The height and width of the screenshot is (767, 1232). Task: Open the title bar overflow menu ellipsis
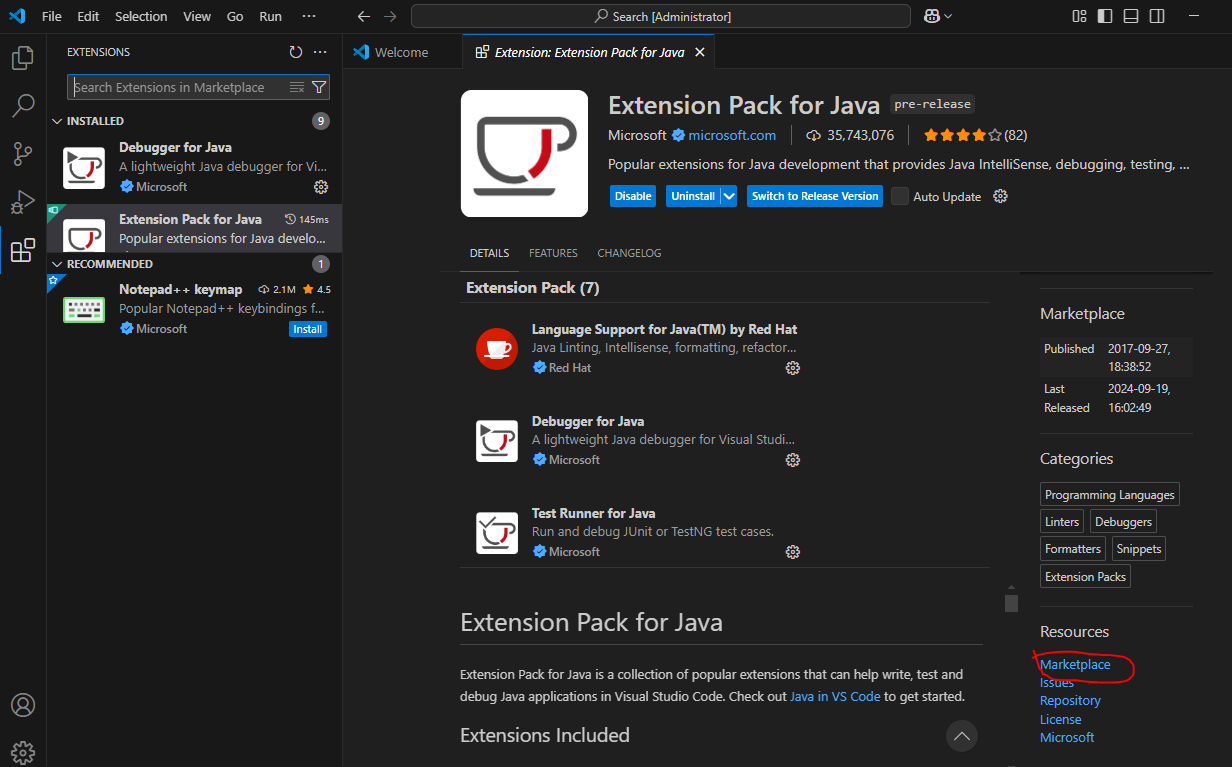pyautogui.click(x=308, y=16)
